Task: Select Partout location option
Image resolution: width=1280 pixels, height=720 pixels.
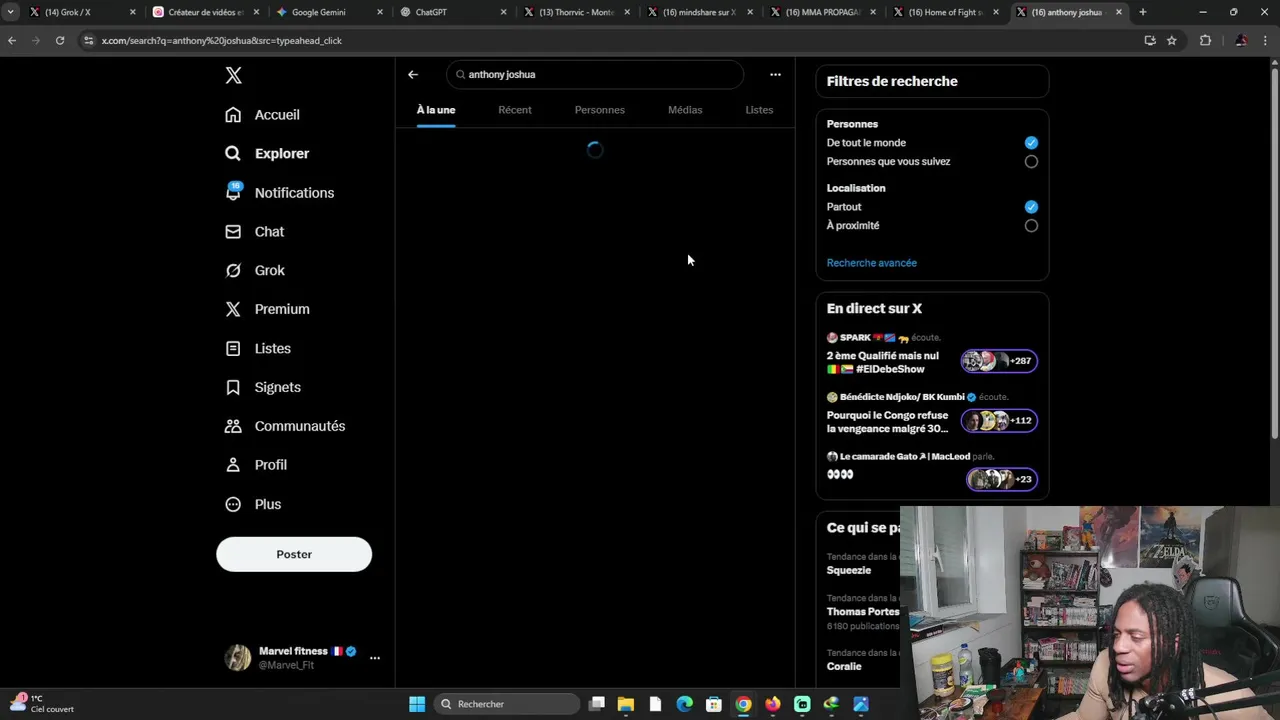Action: pyautogui.click(x=1031, y=207)
